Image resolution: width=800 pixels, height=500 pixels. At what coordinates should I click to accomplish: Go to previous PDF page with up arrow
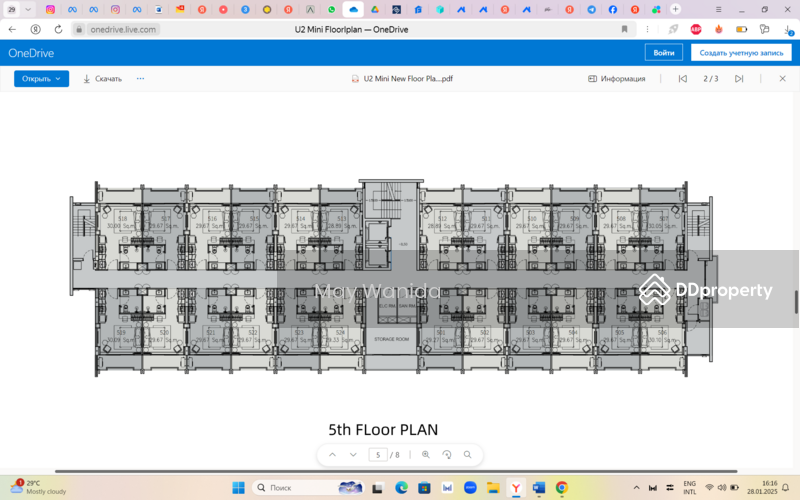click(x=332, y=455)
